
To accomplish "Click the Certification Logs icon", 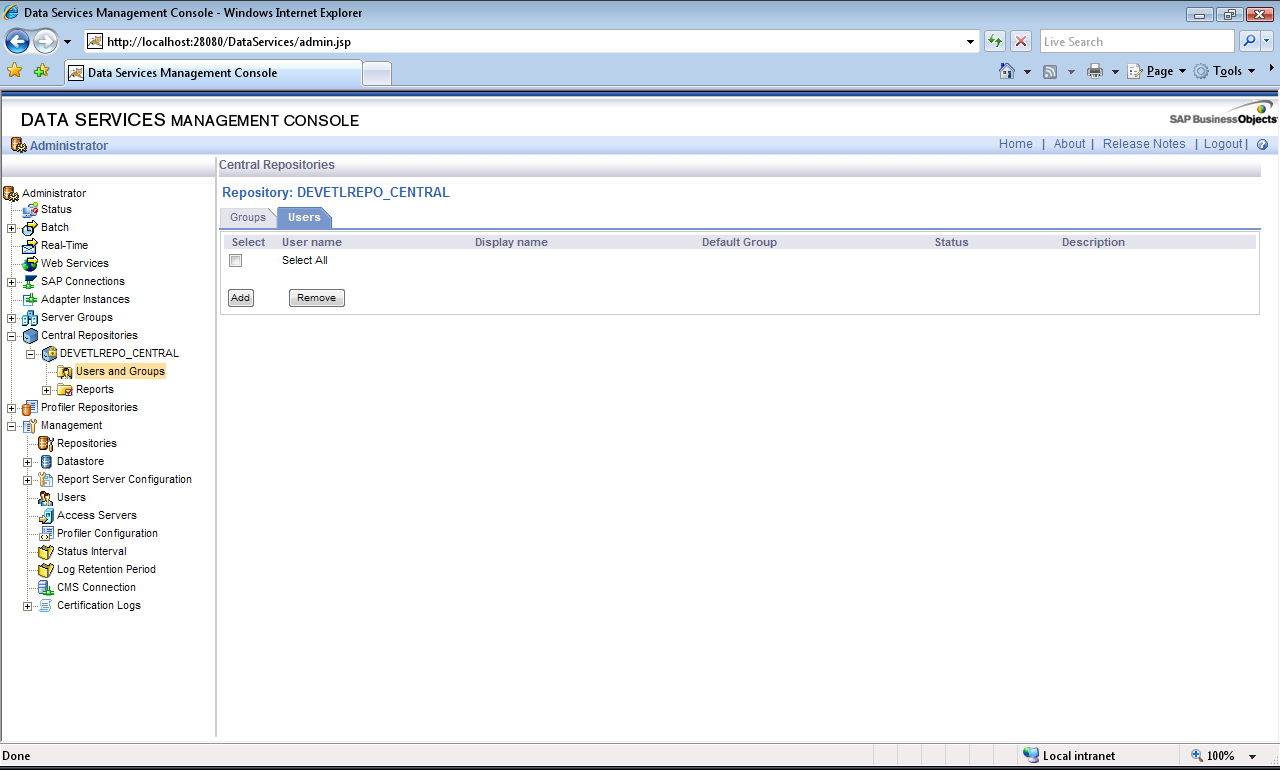I will 46,606.
